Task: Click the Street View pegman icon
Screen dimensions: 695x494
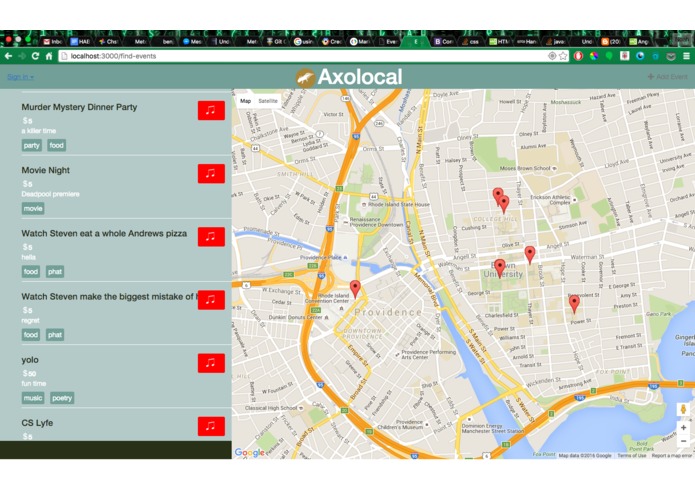Action: tap(683, 409)
